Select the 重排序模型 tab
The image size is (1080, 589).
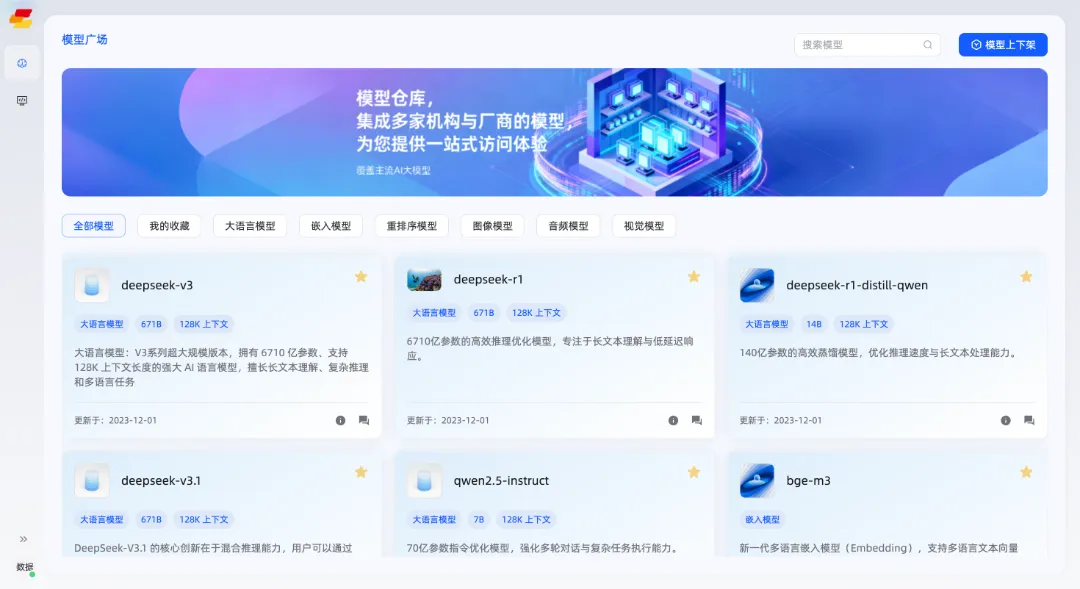tap(412, 226)
